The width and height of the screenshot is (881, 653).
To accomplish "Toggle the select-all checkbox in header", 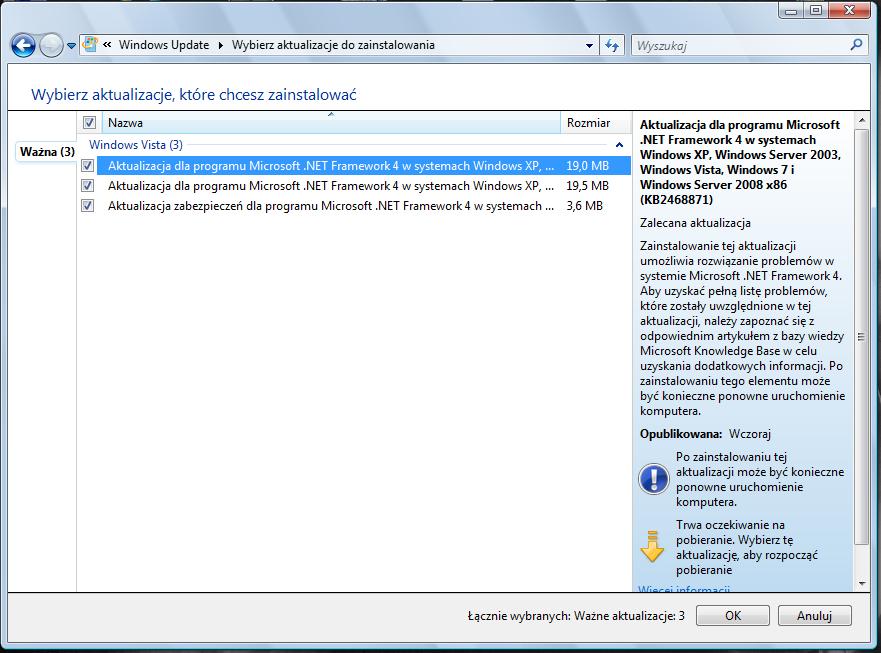I will pyautogui.click(x=89, y=123).
